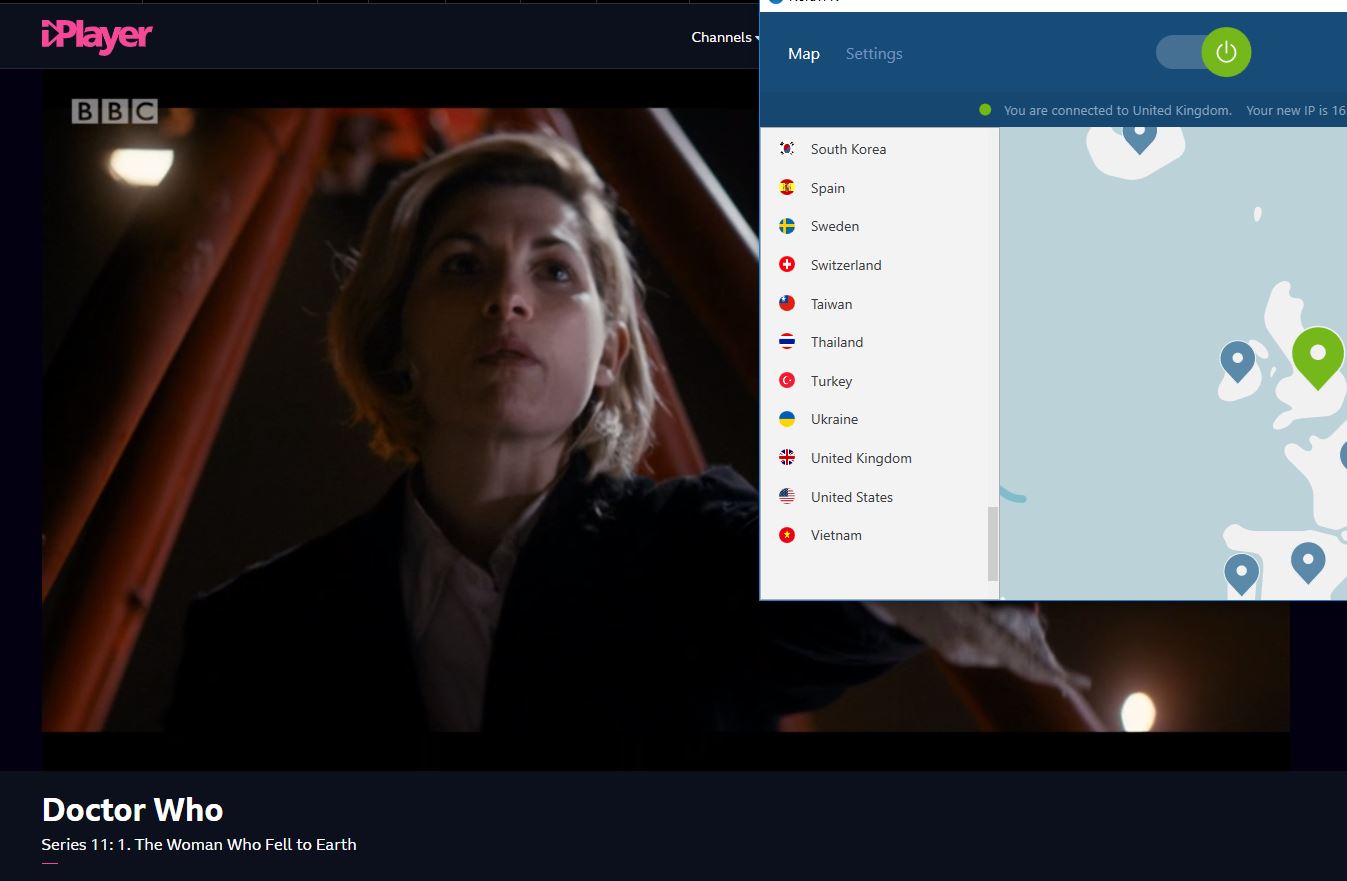Click the Taiwan flag icon

point(787,303)
